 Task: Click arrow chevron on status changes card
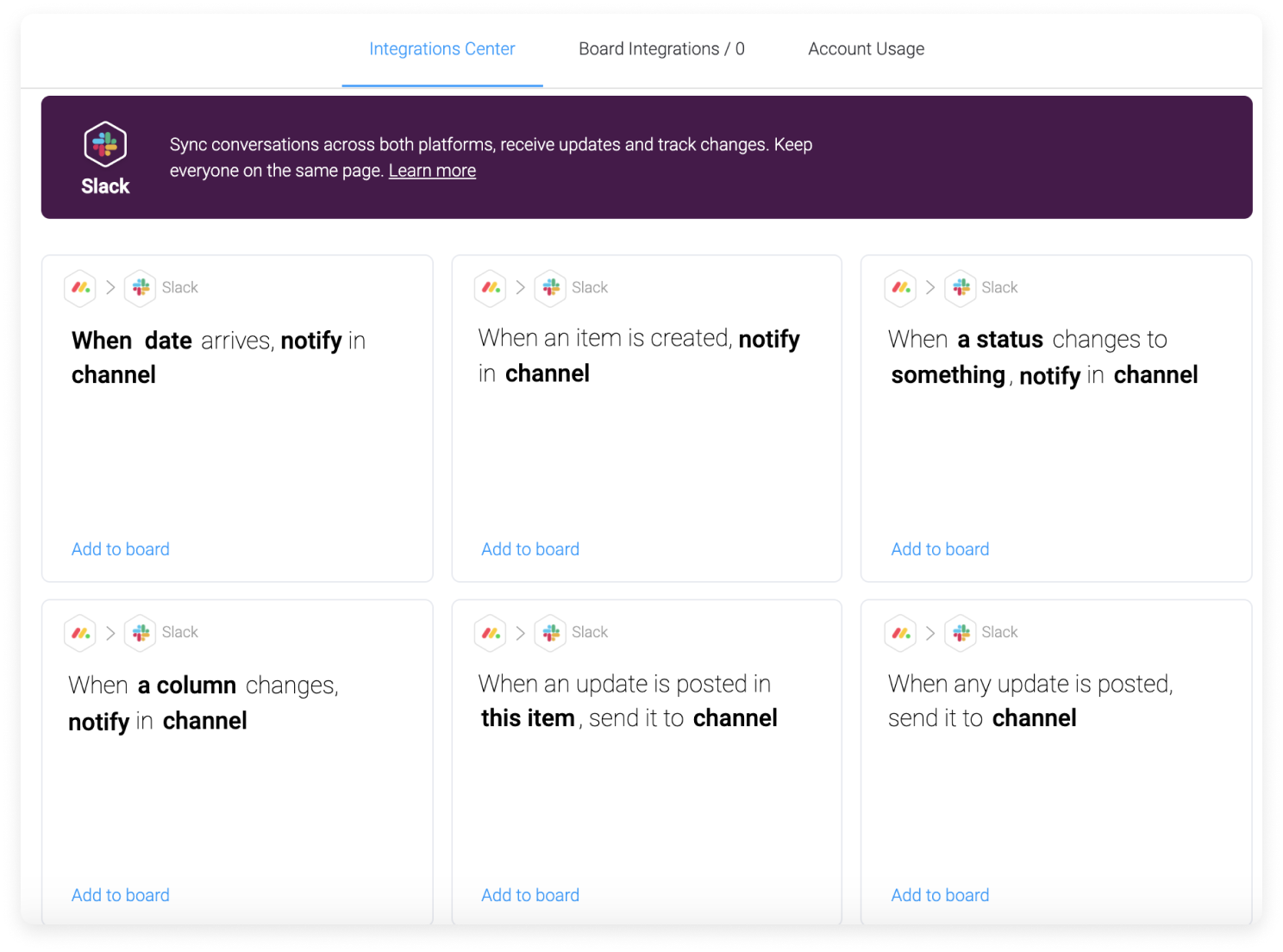[x=930, y=288]
